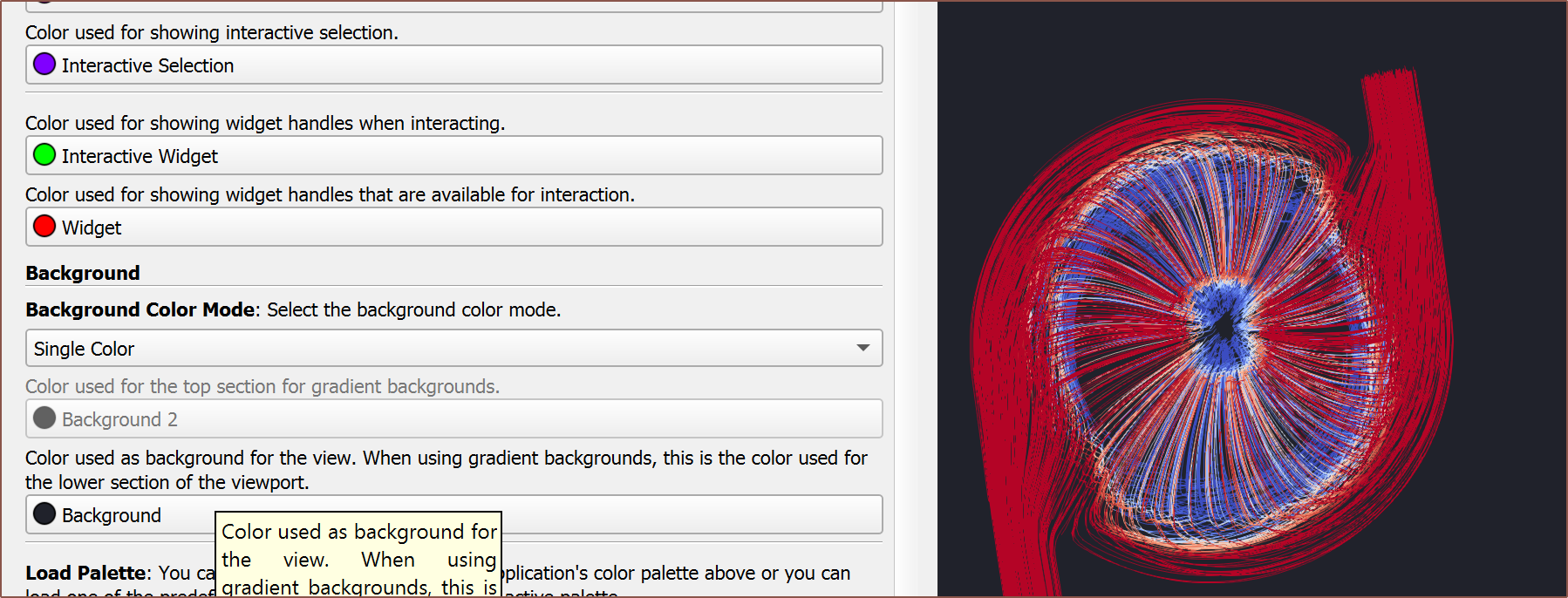Click the Load Palette label
Image resolution: width=1568 pixels, height=598 pixels.
(x=85, y=573)
